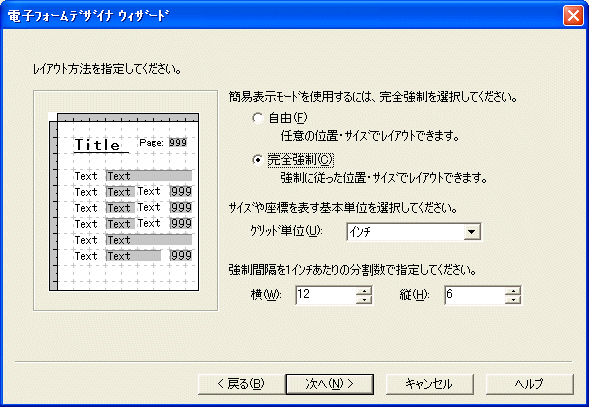The image size is (589, 407).
Task: Click the 縦(H) value input field
Action: (x=474, y=295)
